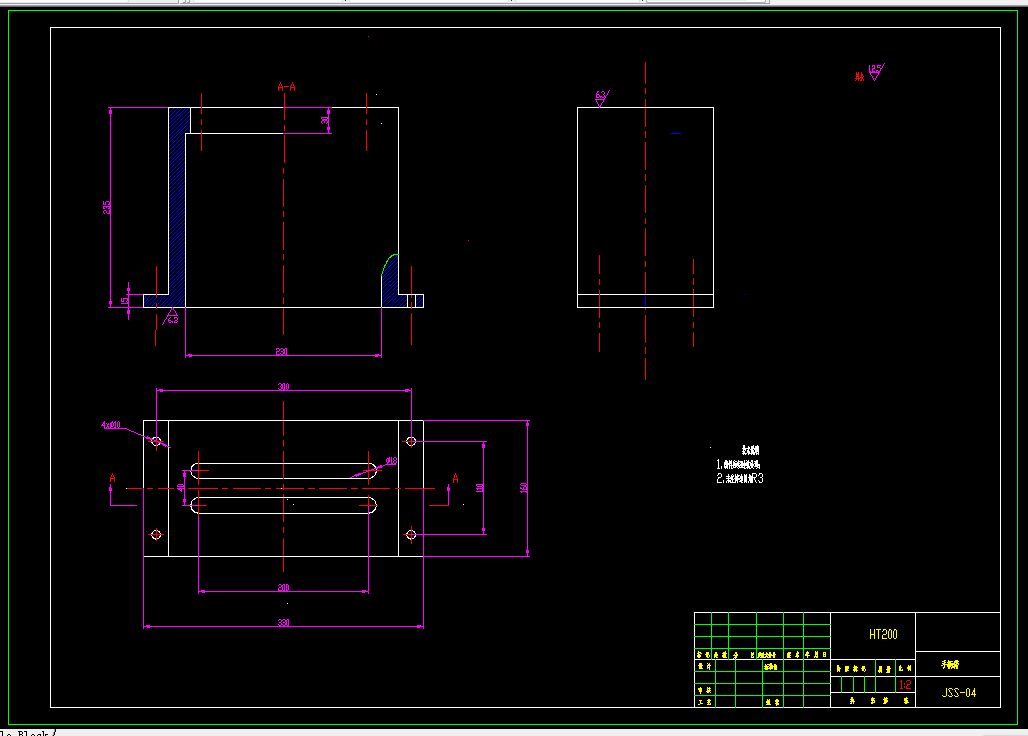Pick the 235 height dimension text
The height and width of the screenshot is (736, 1028).
coord(106,207)
